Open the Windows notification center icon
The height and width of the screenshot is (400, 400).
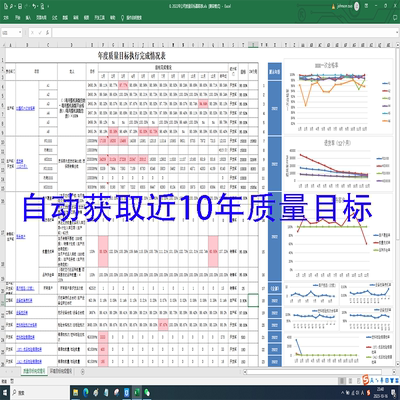coord(394,393)
